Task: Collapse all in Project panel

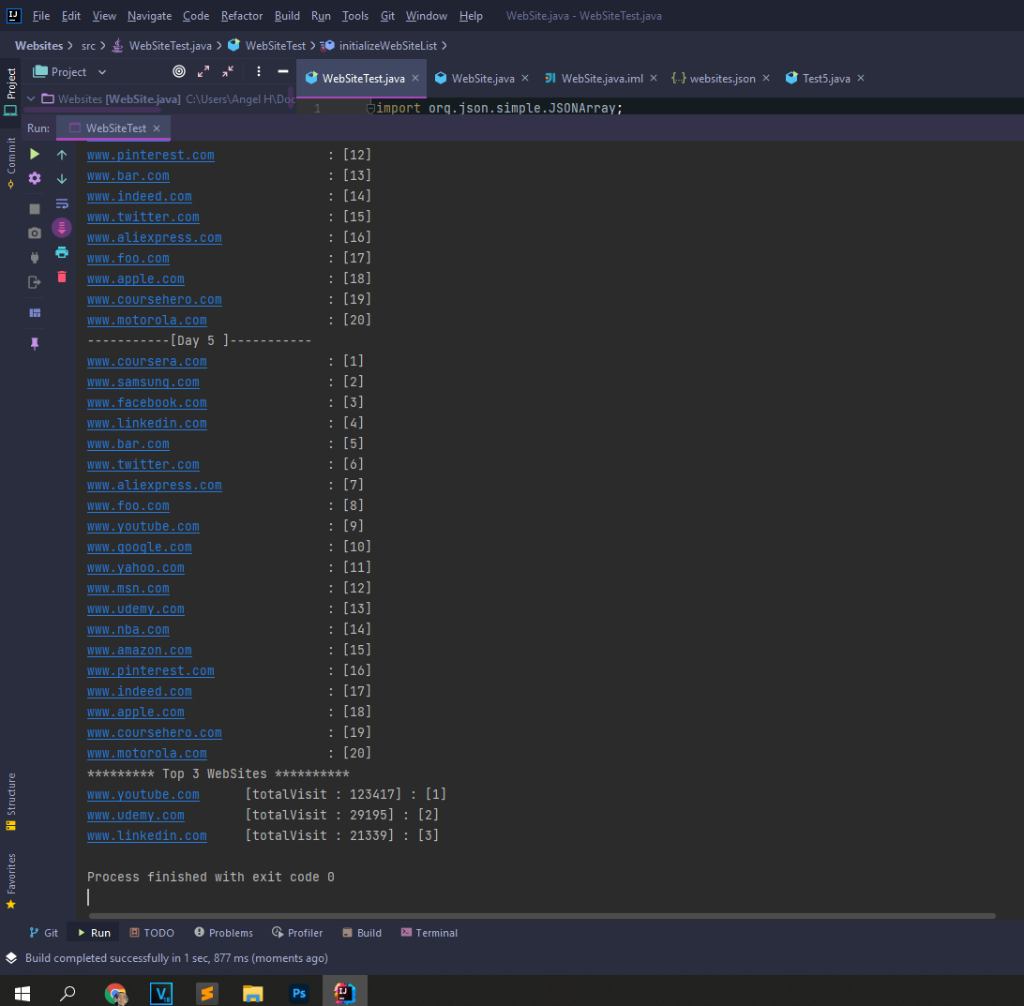Action: pos(228,71)
